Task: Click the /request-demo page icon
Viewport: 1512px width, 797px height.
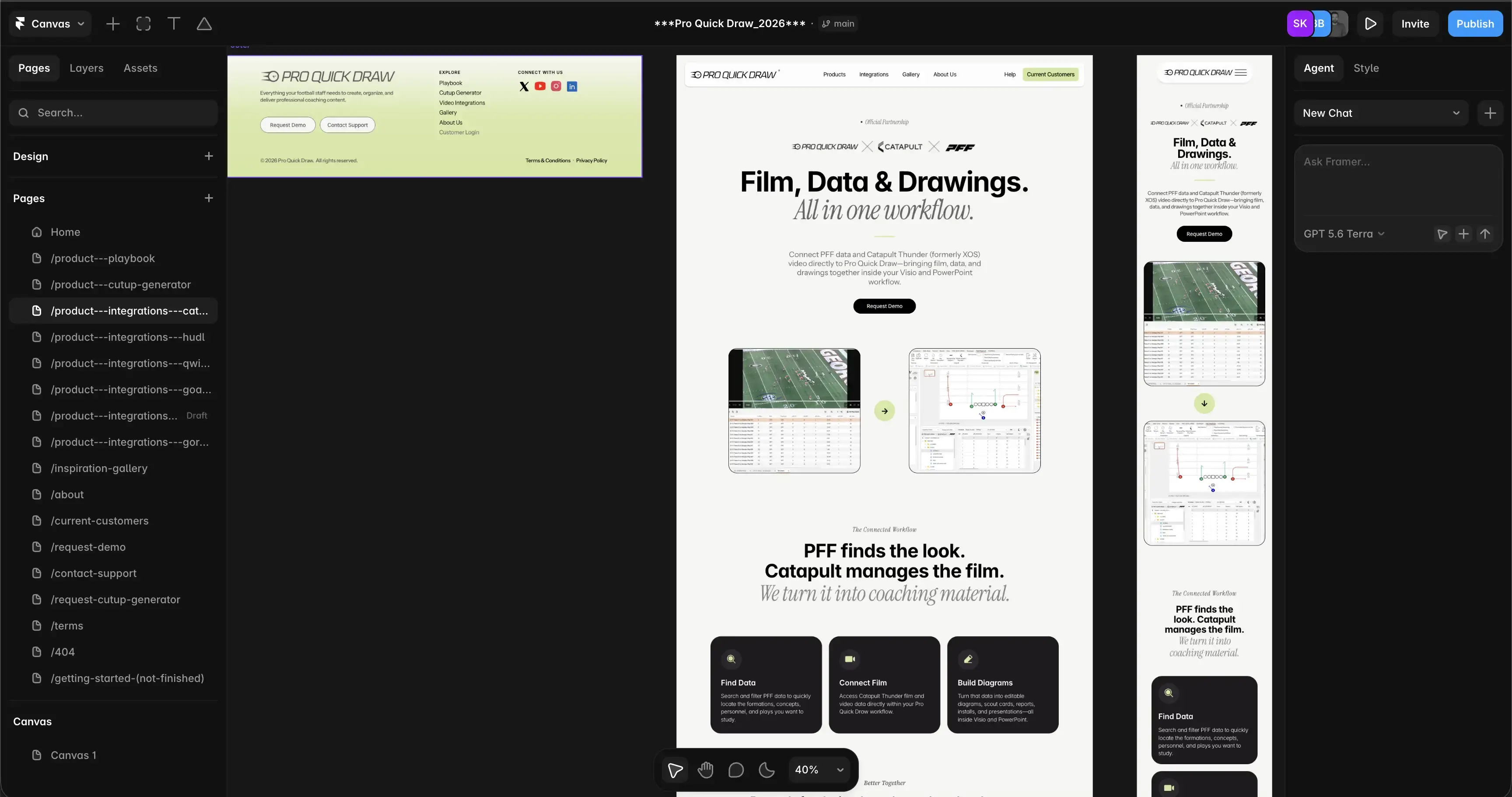Action: [x=36, y=547]
